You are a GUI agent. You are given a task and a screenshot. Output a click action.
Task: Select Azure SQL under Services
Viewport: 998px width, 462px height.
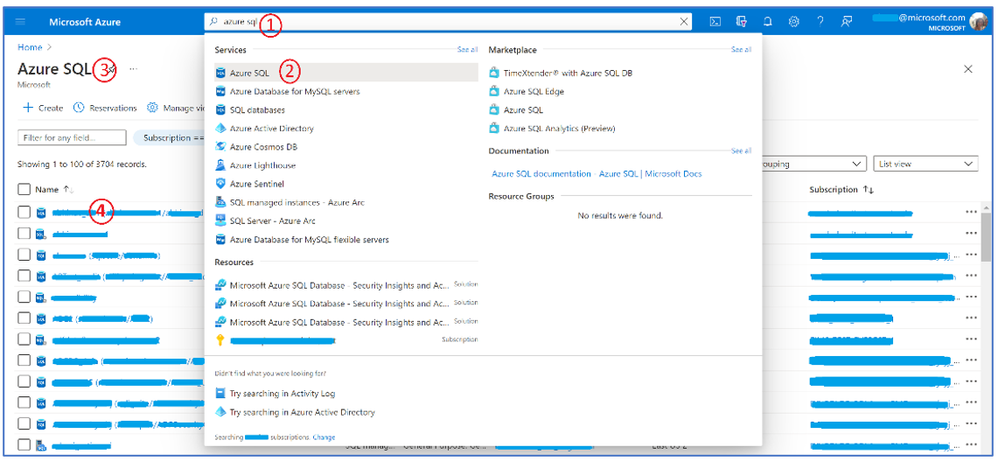[x=346, y=73]
